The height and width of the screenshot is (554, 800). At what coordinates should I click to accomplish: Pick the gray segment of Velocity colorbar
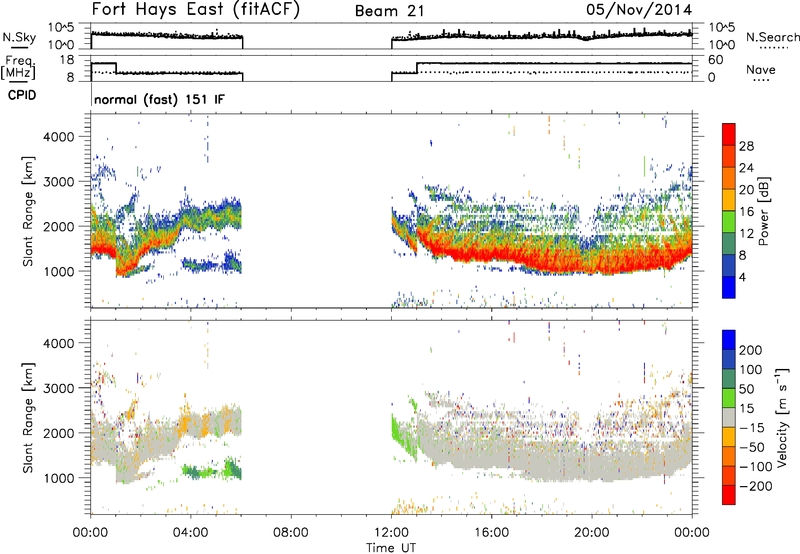[729, 417]
